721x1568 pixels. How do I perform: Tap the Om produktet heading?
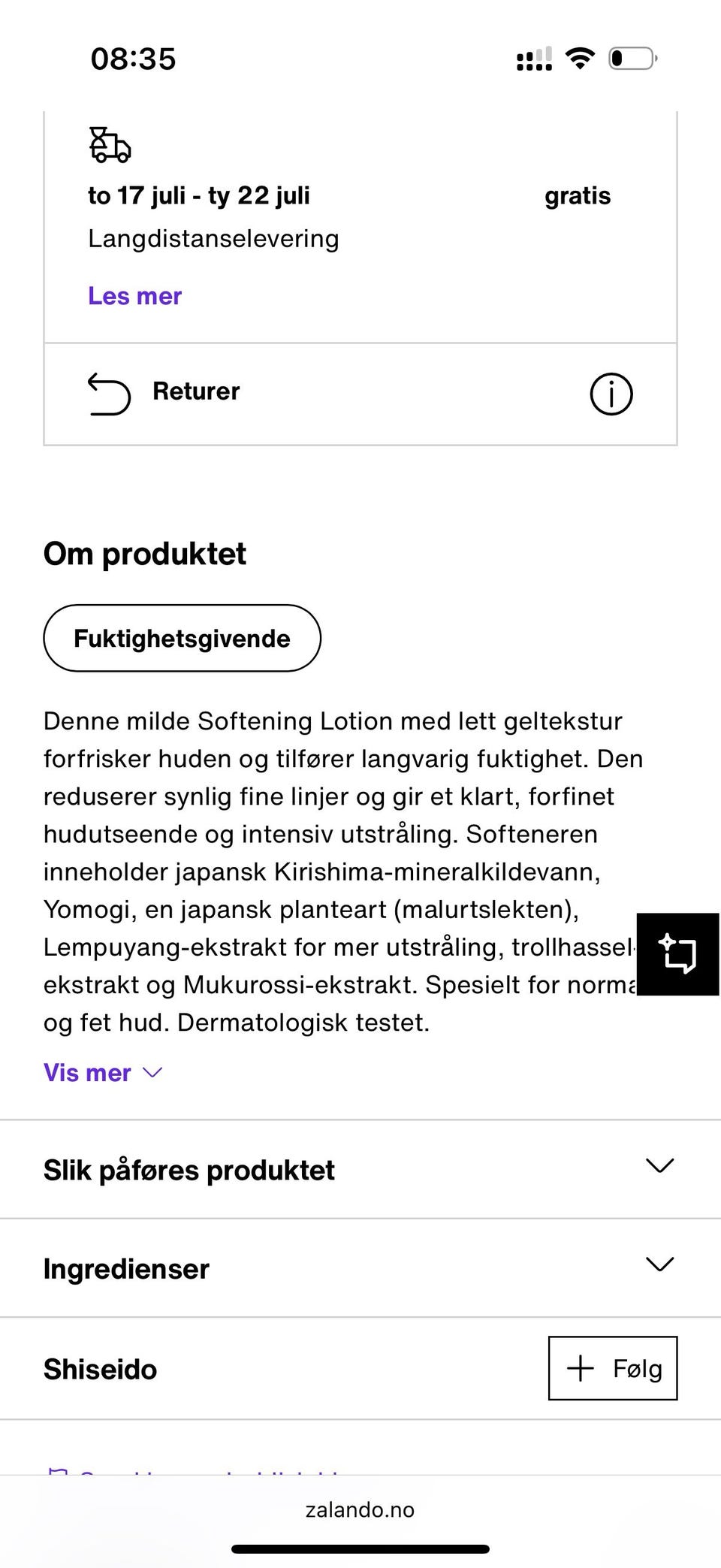pyautogui.click(x=145, y=554)
